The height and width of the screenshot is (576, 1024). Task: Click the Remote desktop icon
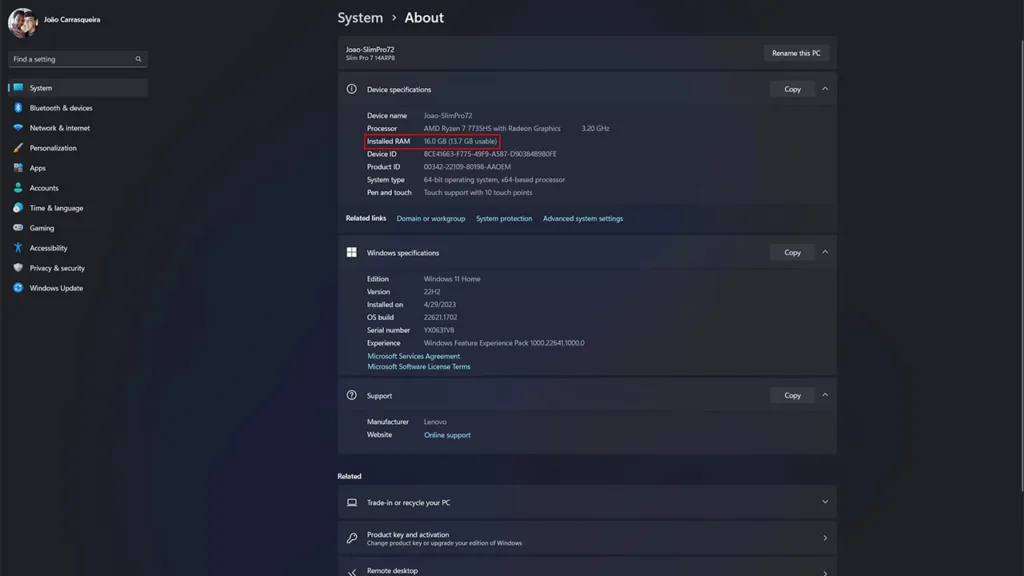click(352, 571)
